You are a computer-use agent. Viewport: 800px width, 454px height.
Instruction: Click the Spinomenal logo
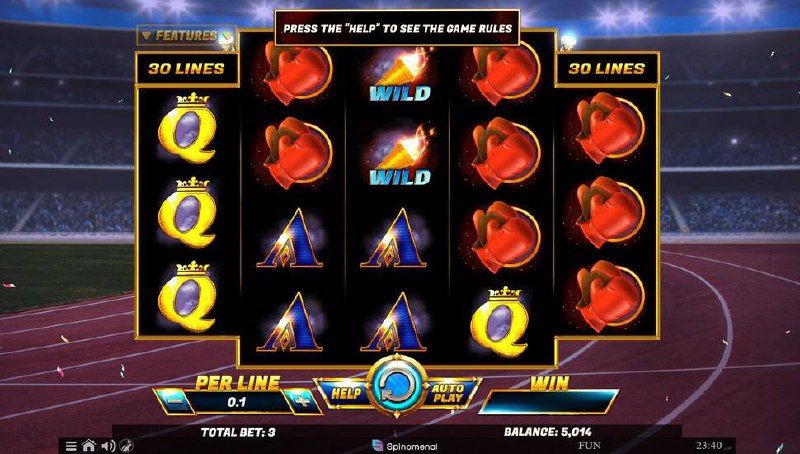click(405, 446)
